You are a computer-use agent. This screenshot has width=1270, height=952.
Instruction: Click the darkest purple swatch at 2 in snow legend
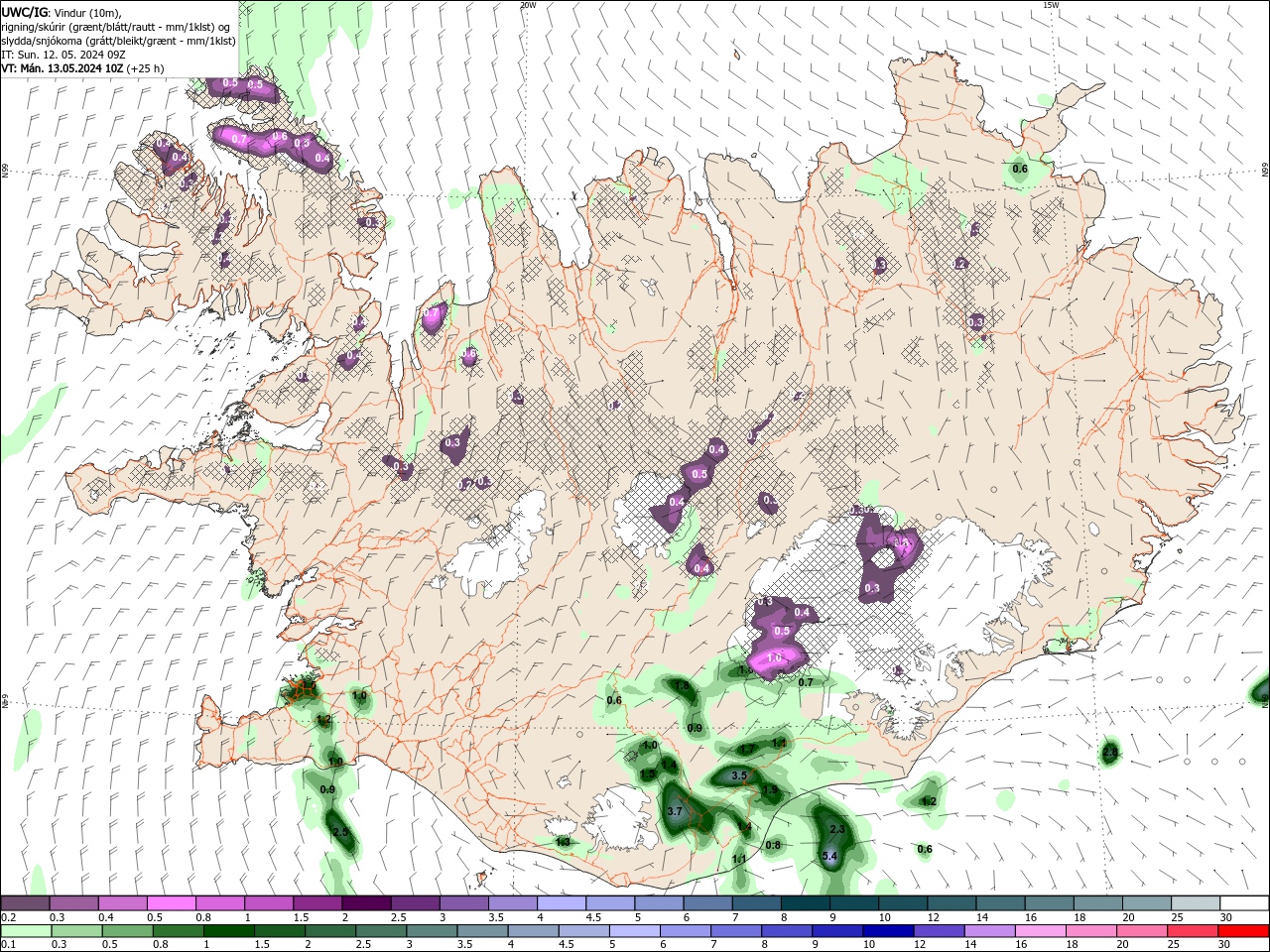365,903
